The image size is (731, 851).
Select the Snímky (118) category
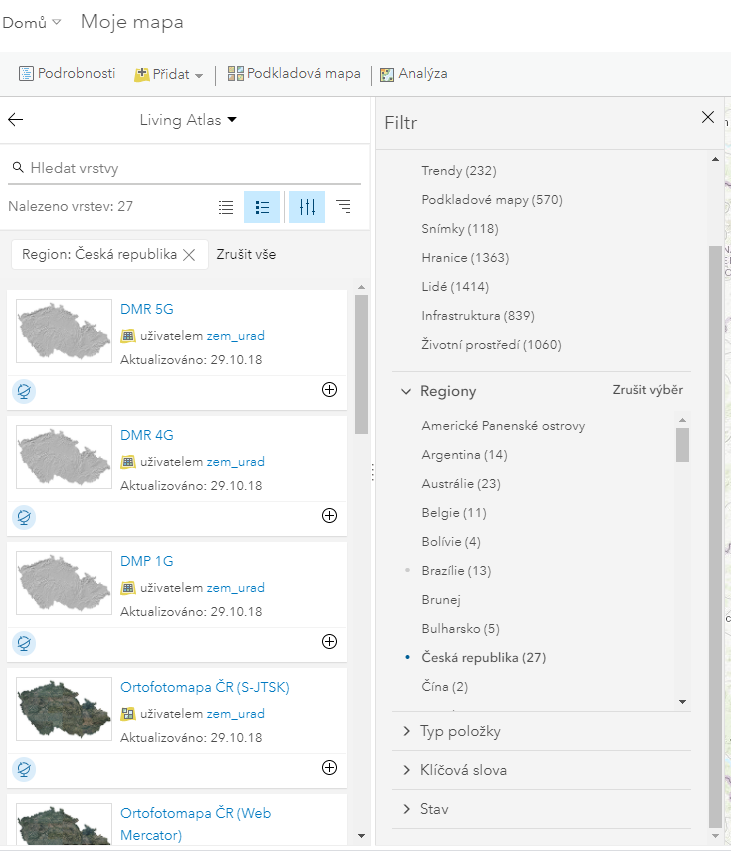coord(460,228)
